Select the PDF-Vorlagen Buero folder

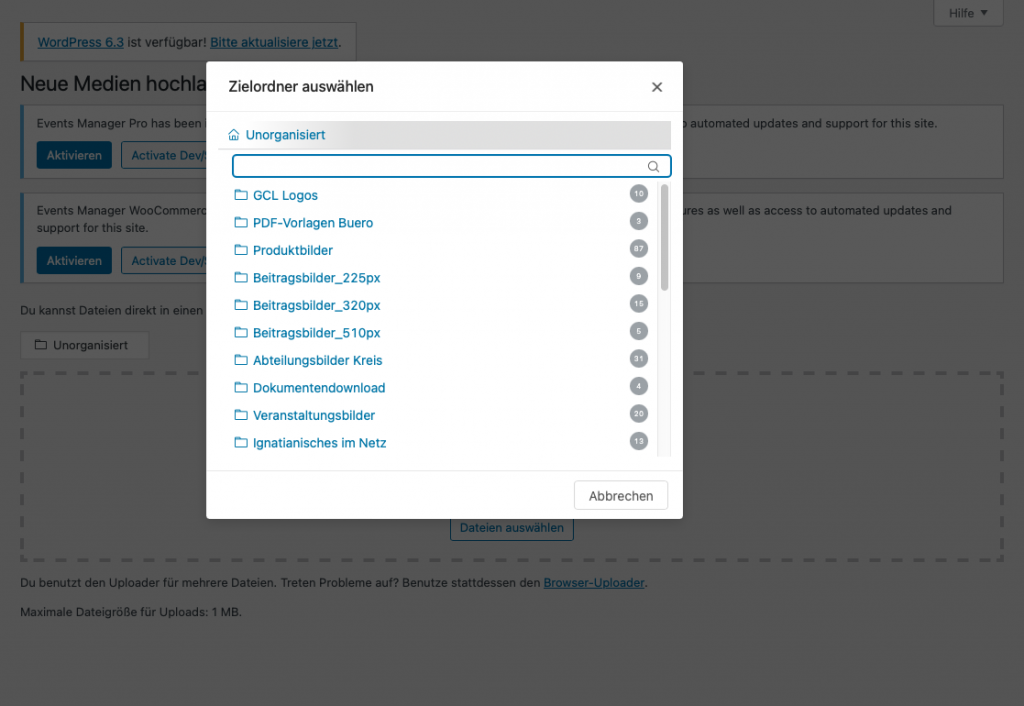tap(312, 223)
